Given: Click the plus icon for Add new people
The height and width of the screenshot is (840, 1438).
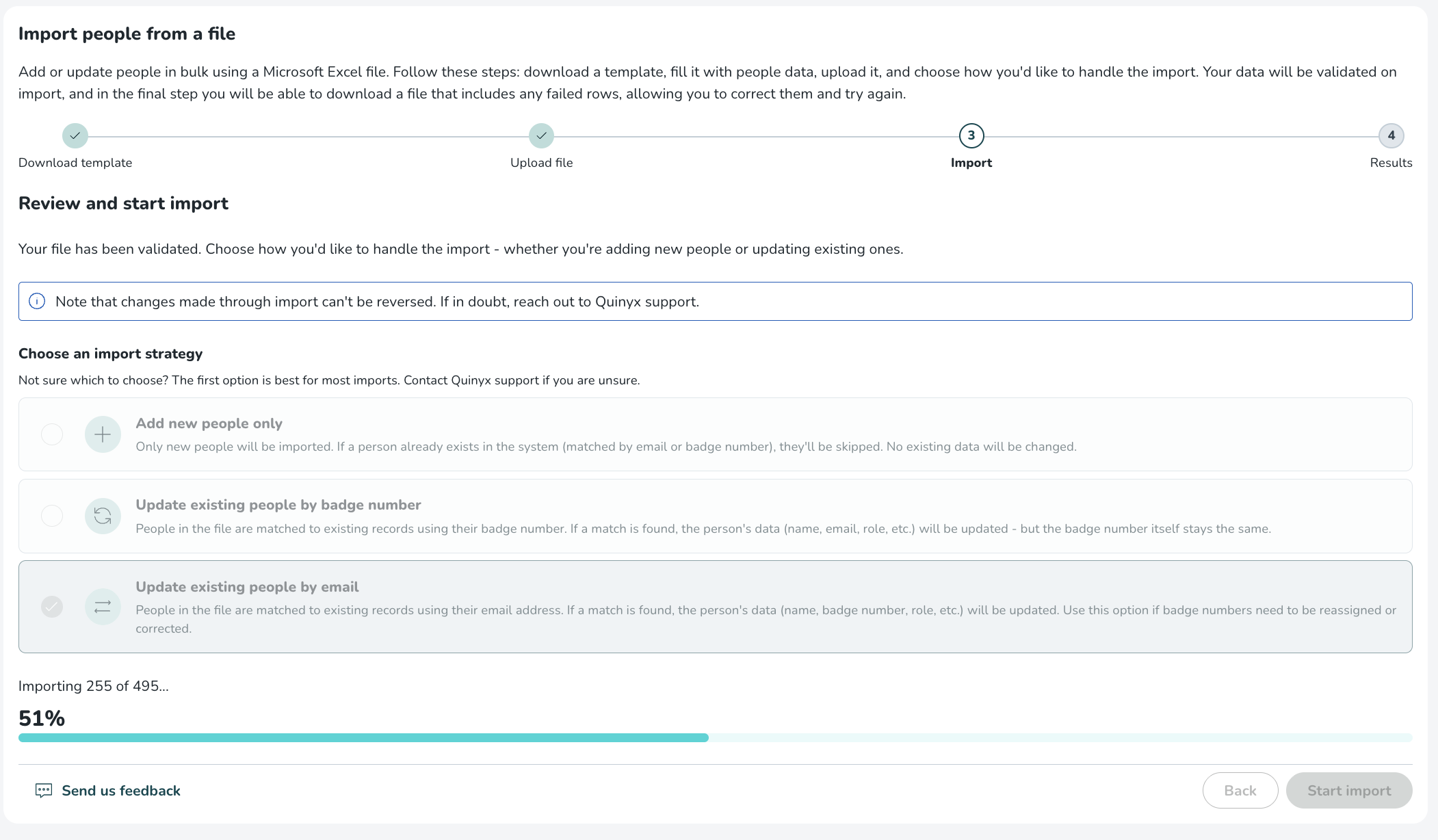Looking at the screenshot, I should click(x=103, y=434).
